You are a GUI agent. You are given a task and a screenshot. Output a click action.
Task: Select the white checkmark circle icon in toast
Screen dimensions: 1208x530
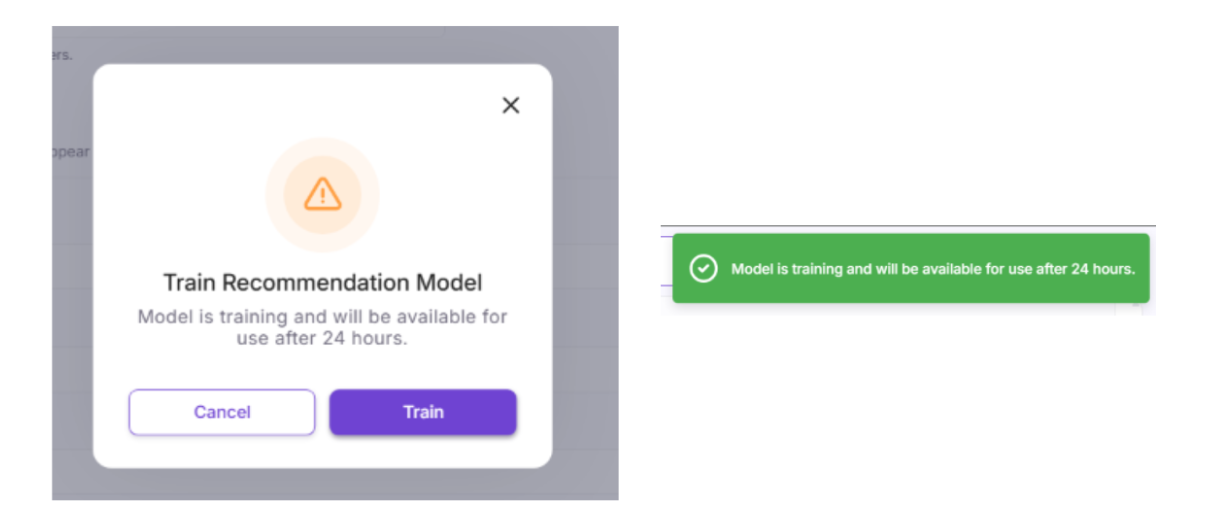(x=704, y=268)
